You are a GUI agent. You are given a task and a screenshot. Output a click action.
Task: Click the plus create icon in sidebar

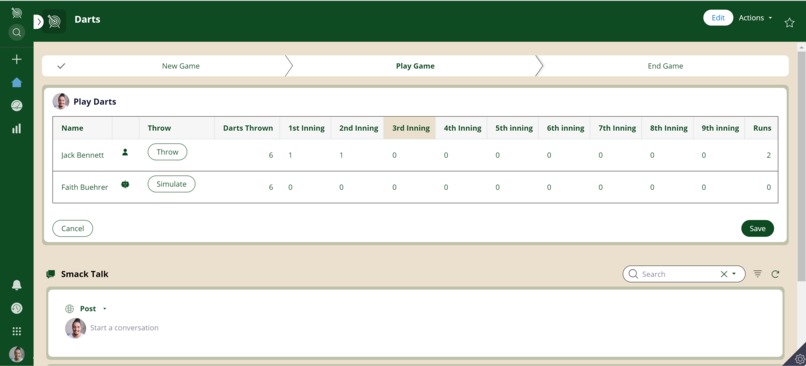[16, 60]
